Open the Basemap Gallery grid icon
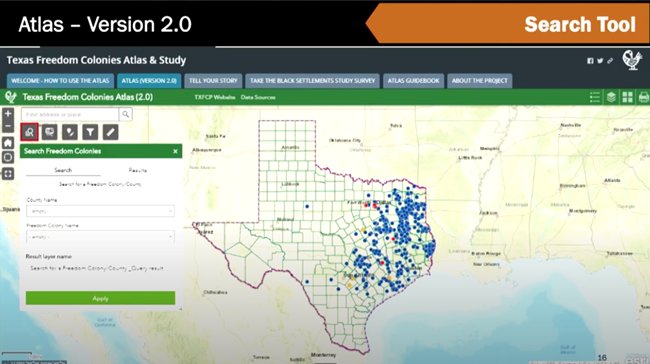The height and width of the screenshot is (364, 650). tap(628, 97)
